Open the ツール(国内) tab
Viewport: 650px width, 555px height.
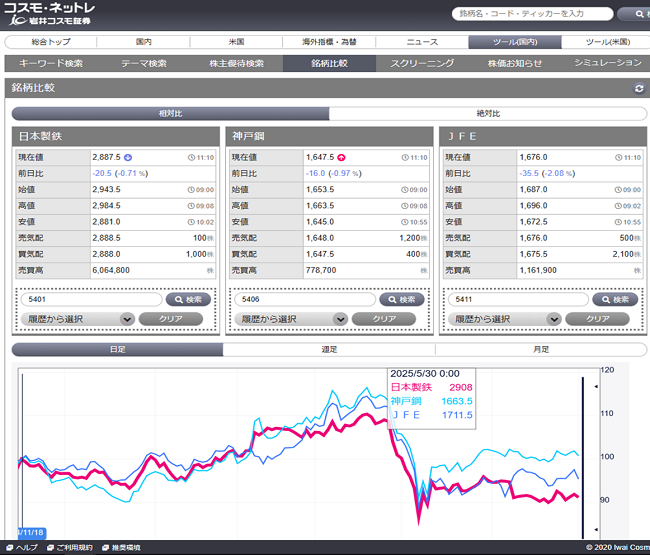point(515,42)
